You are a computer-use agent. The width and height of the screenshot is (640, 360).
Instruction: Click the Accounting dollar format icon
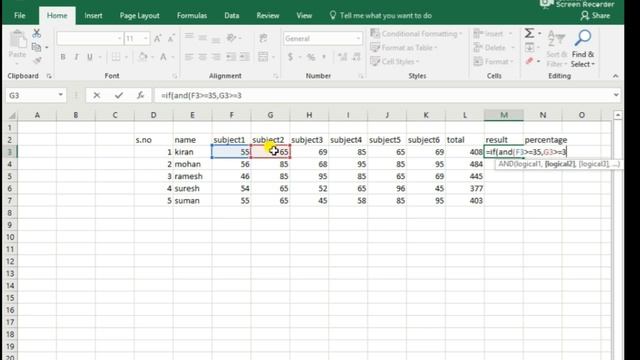tap(290, 57)
